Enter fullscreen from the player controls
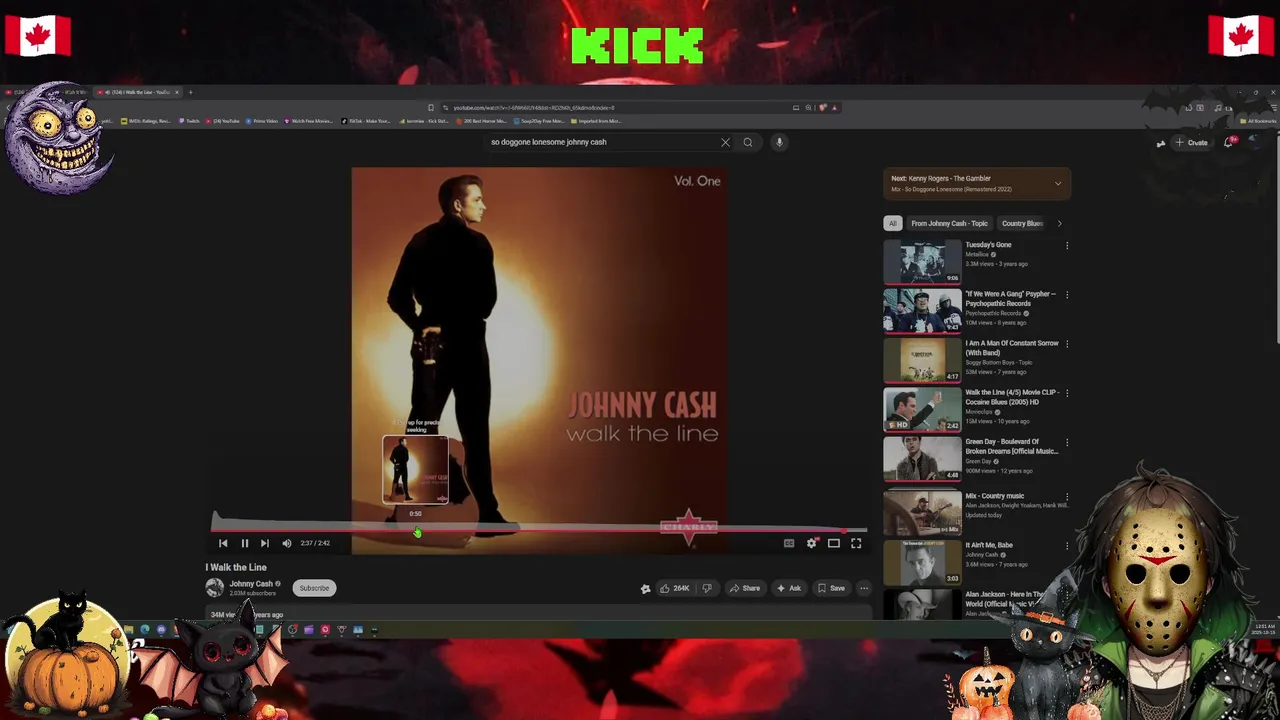Viewport: 1280px width, 720px height. pos(856,543)
